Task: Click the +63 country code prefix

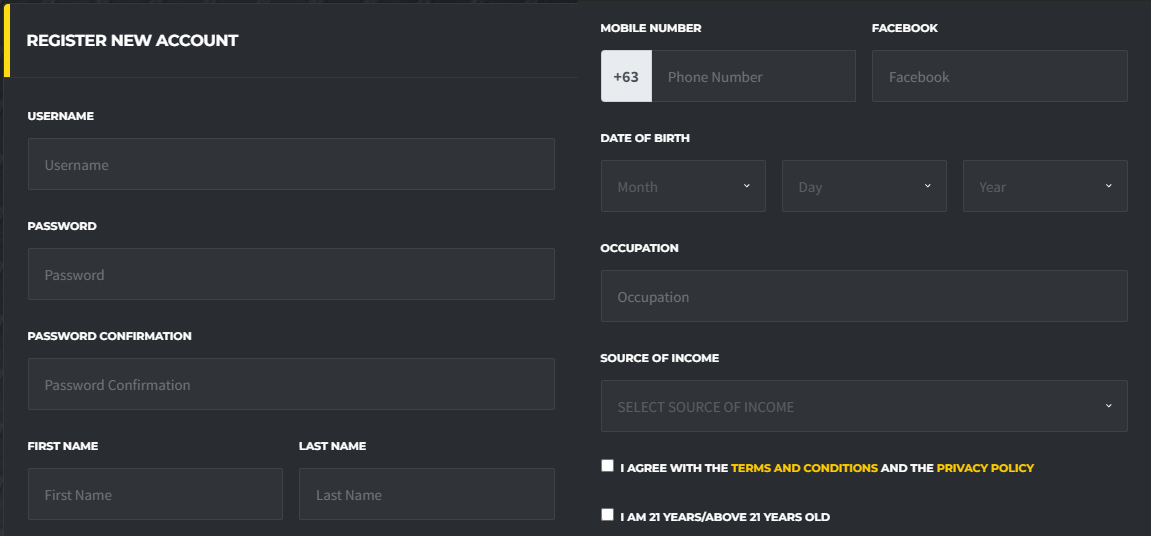Action: tap(626, 77)
